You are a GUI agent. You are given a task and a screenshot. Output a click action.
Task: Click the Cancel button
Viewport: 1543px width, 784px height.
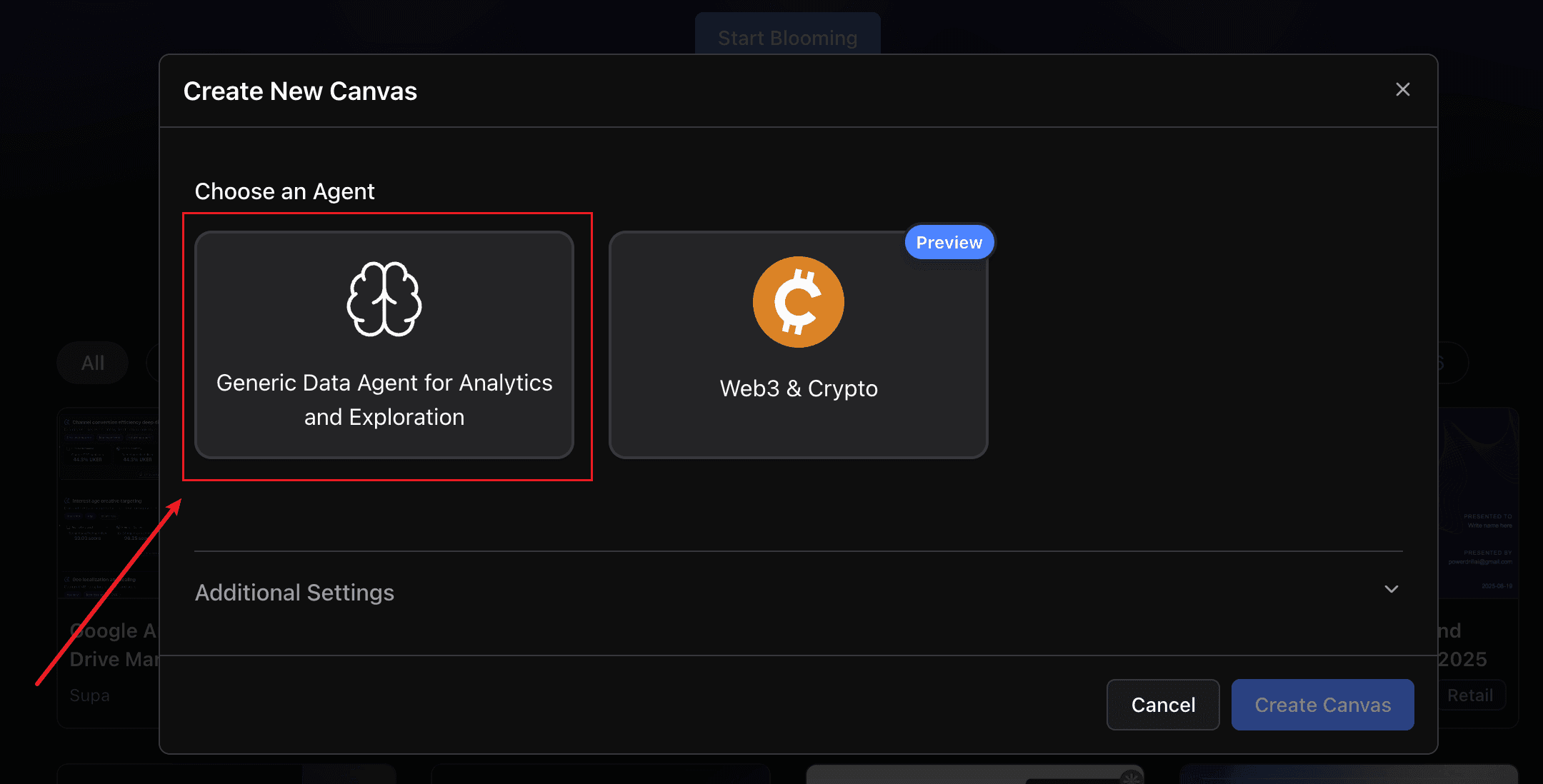pos(1163,705)
